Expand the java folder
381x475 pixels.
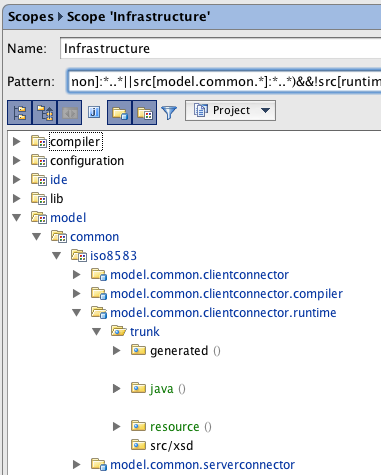pos(117,389)
